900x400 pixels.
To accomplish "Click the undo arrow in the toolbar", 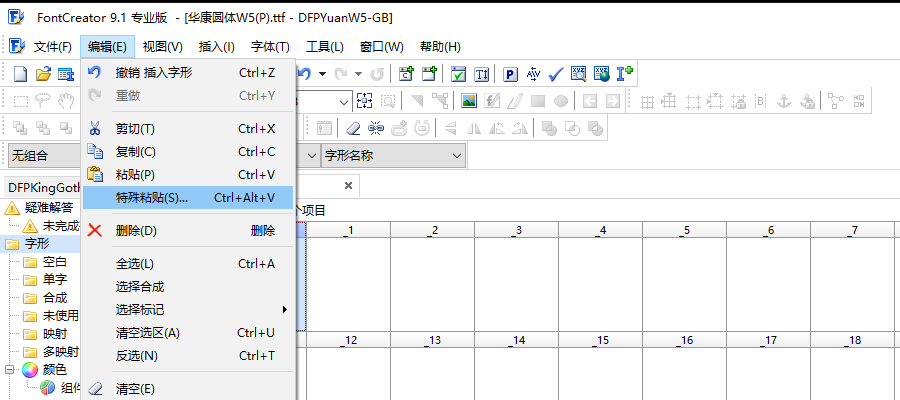I will pos(305,73).
